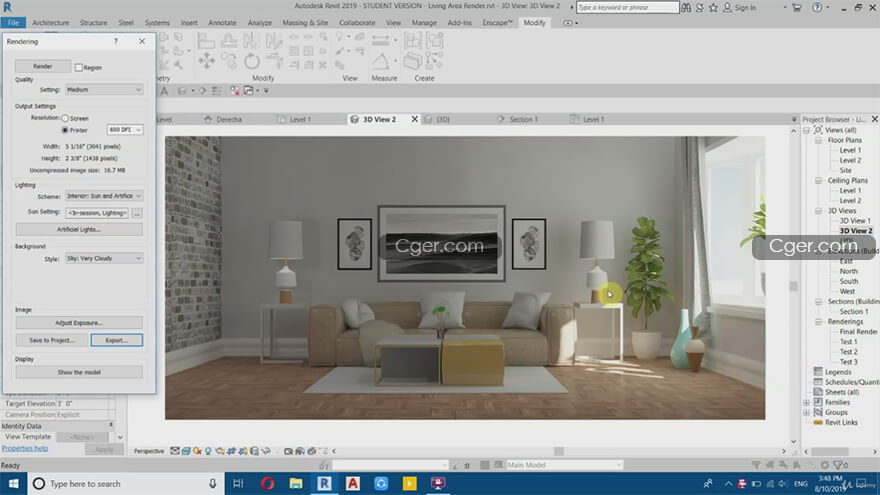Open the Main Model worksets dropdown
The height and width of the screenshot is (495, 880).
[565, 465]
